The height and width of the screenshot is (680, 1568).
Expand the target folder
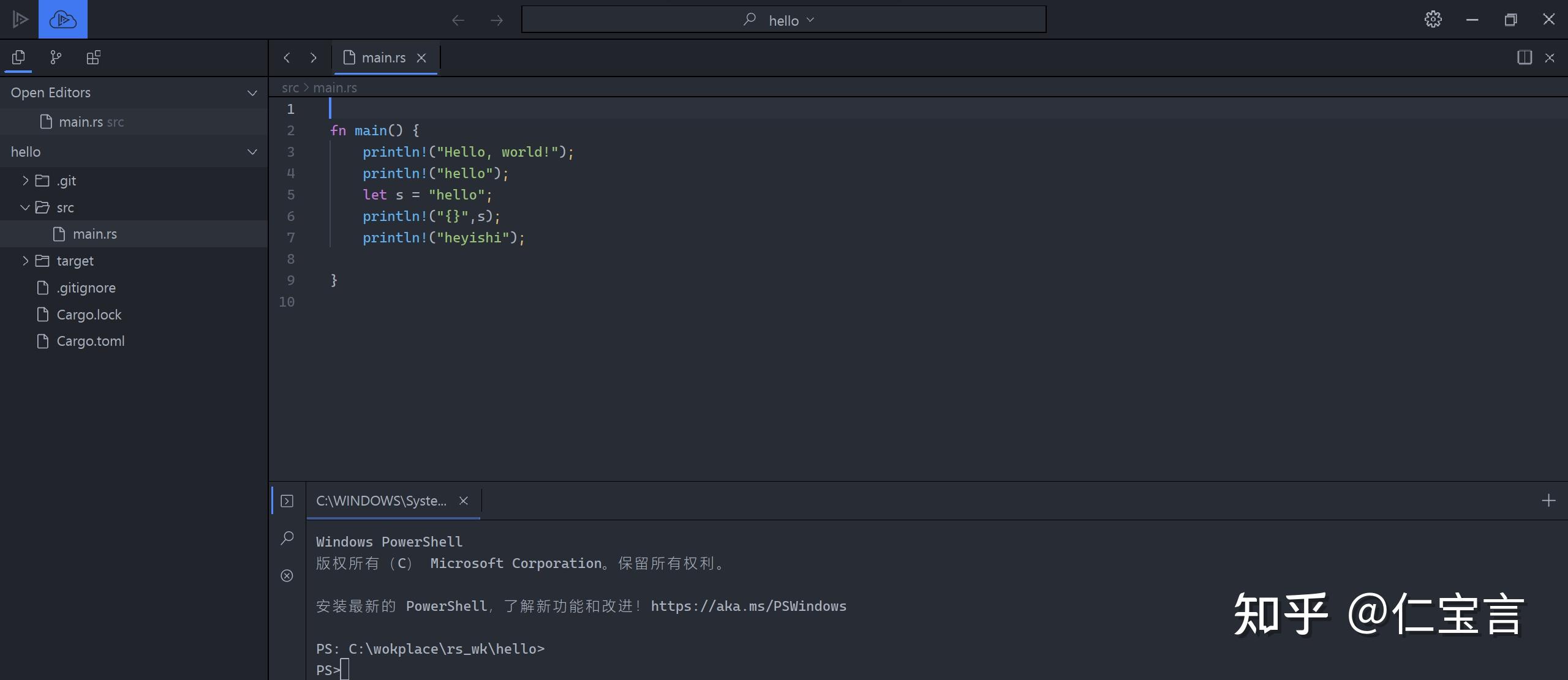[x=25, y=261]
